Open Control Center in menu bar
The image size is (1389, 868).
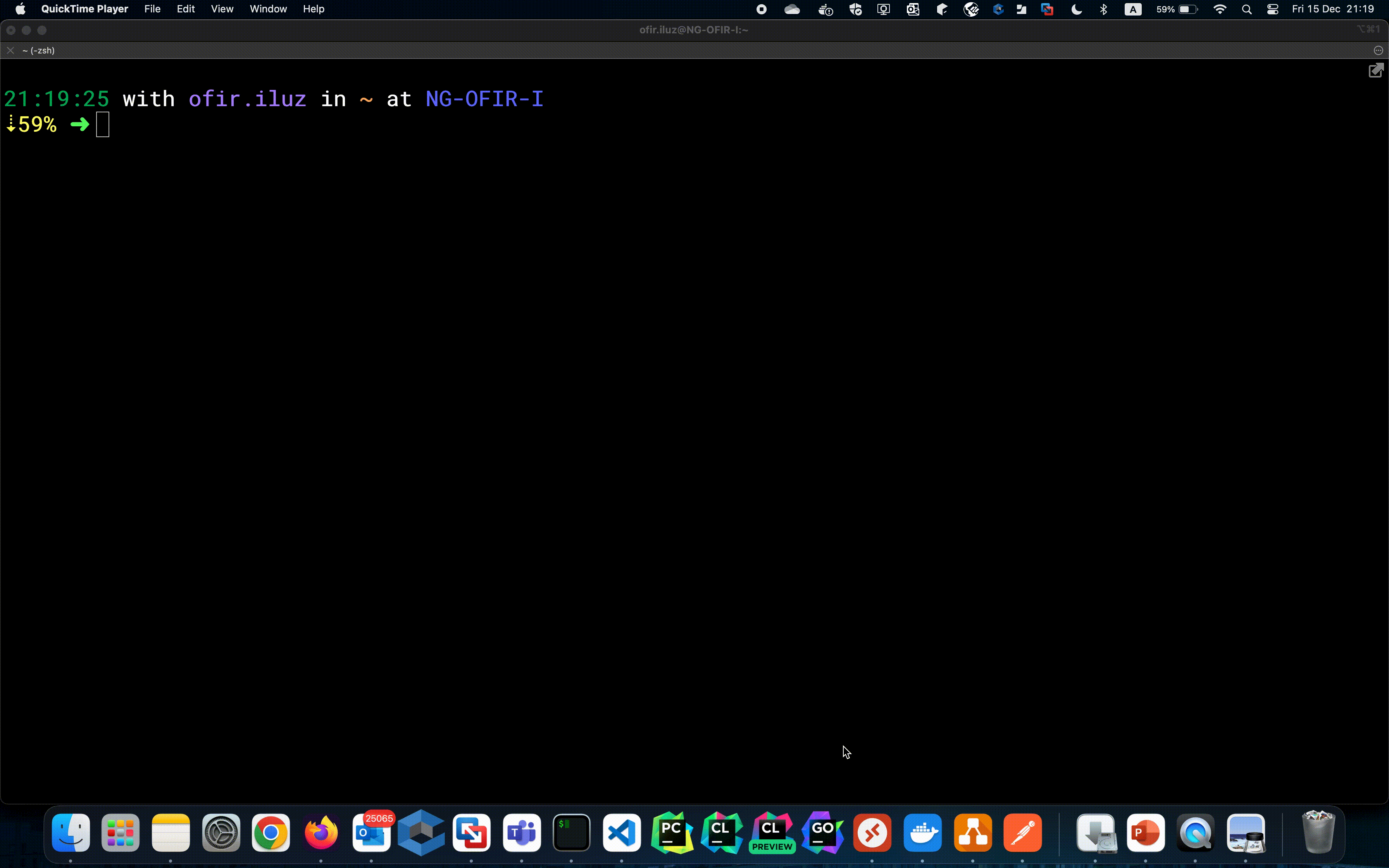(1272, 9)
